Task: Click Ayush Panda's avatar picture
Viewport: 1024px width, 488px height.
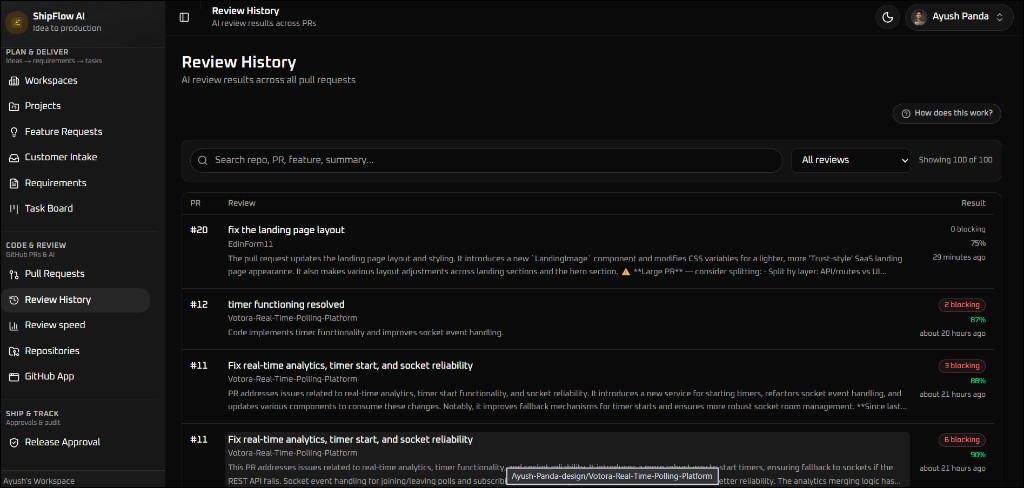Action: [919, 18]
